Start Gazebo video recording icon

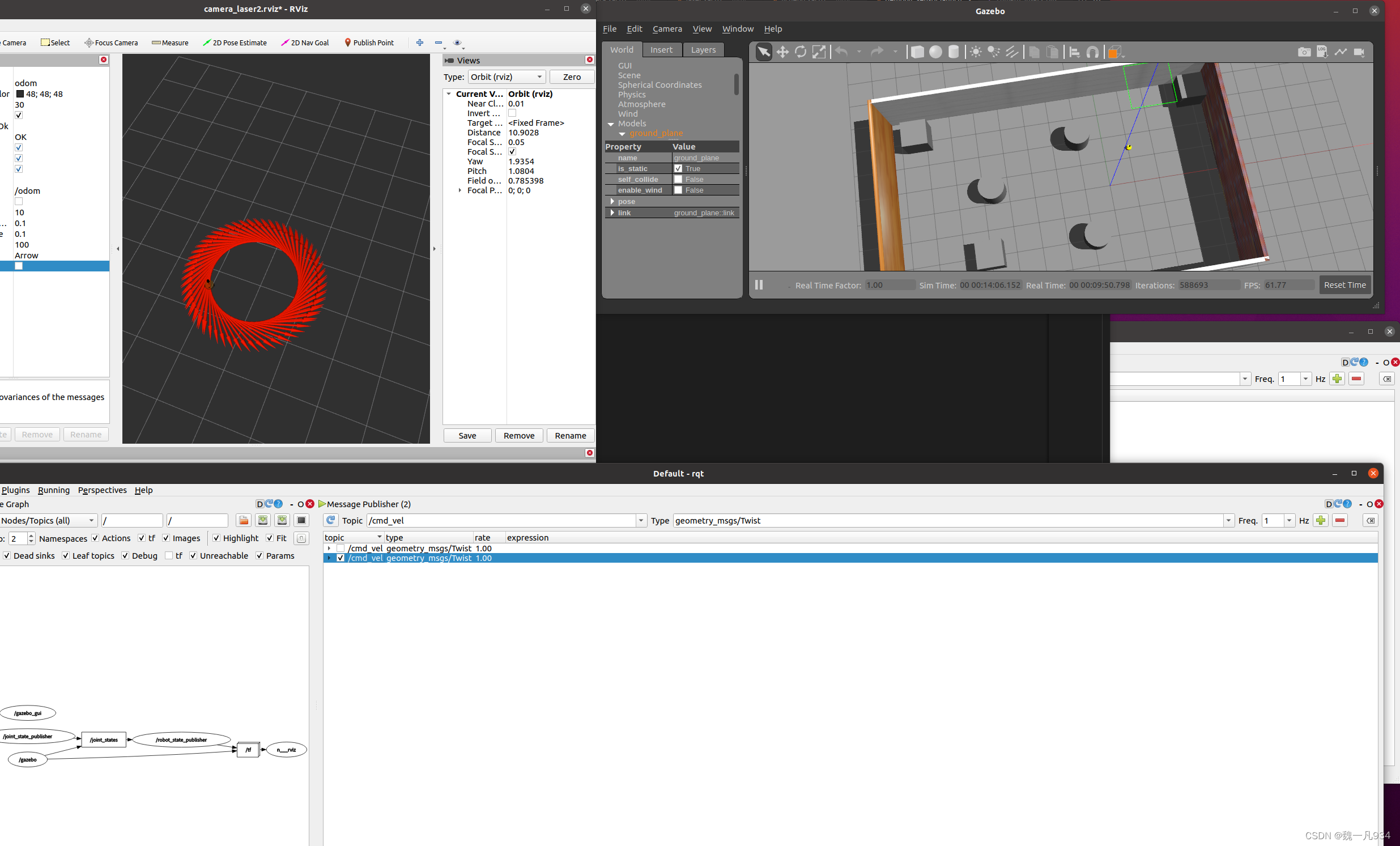click(x=1359, y=52)
